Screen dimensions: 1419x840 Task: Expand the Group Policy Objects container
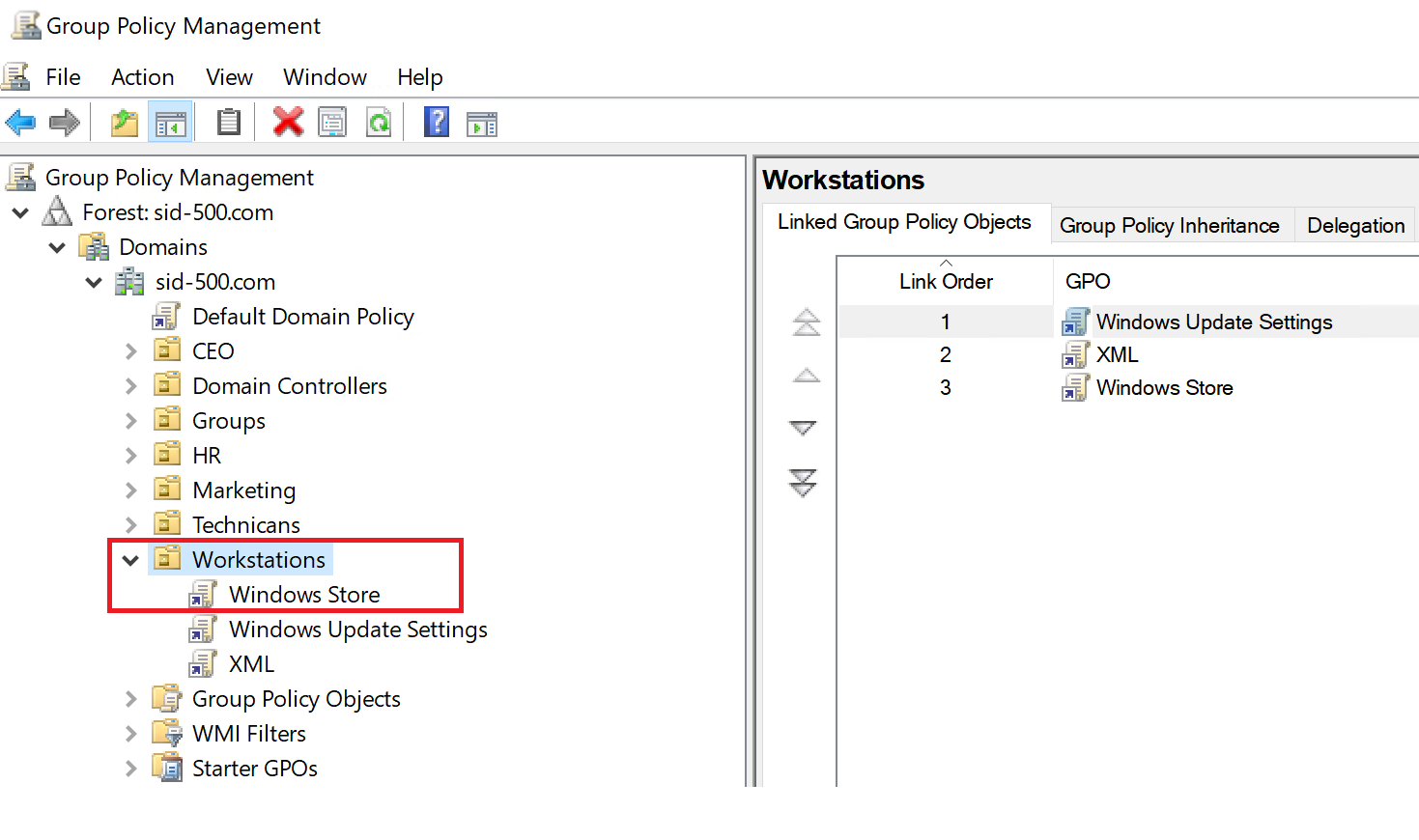pyautogui.click(x=130, y=699)
